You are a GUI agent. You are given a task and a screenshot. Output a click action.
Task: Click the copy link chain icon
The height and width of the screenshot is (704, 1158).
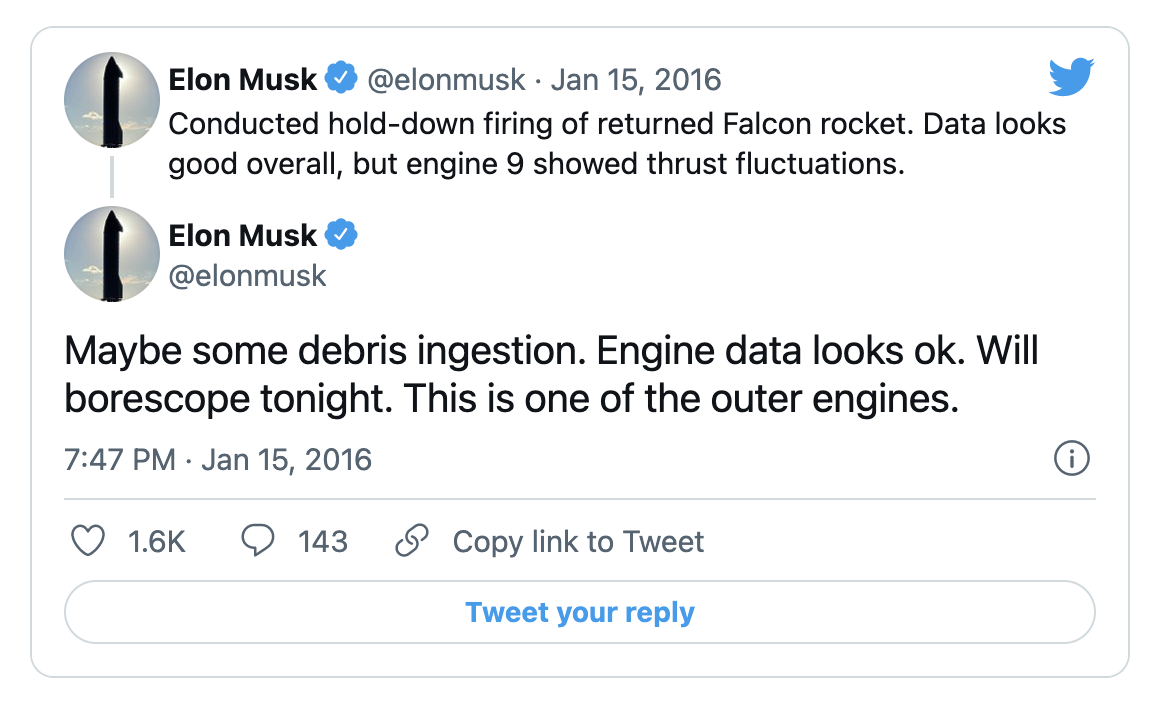[x=411, y=541]
